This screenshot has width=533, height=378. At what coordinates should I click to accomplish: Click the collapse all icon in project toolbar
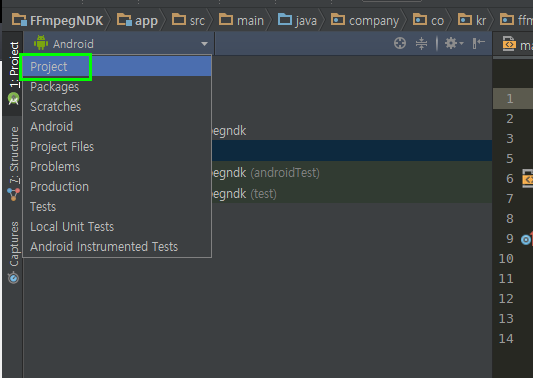pos(421,44)
